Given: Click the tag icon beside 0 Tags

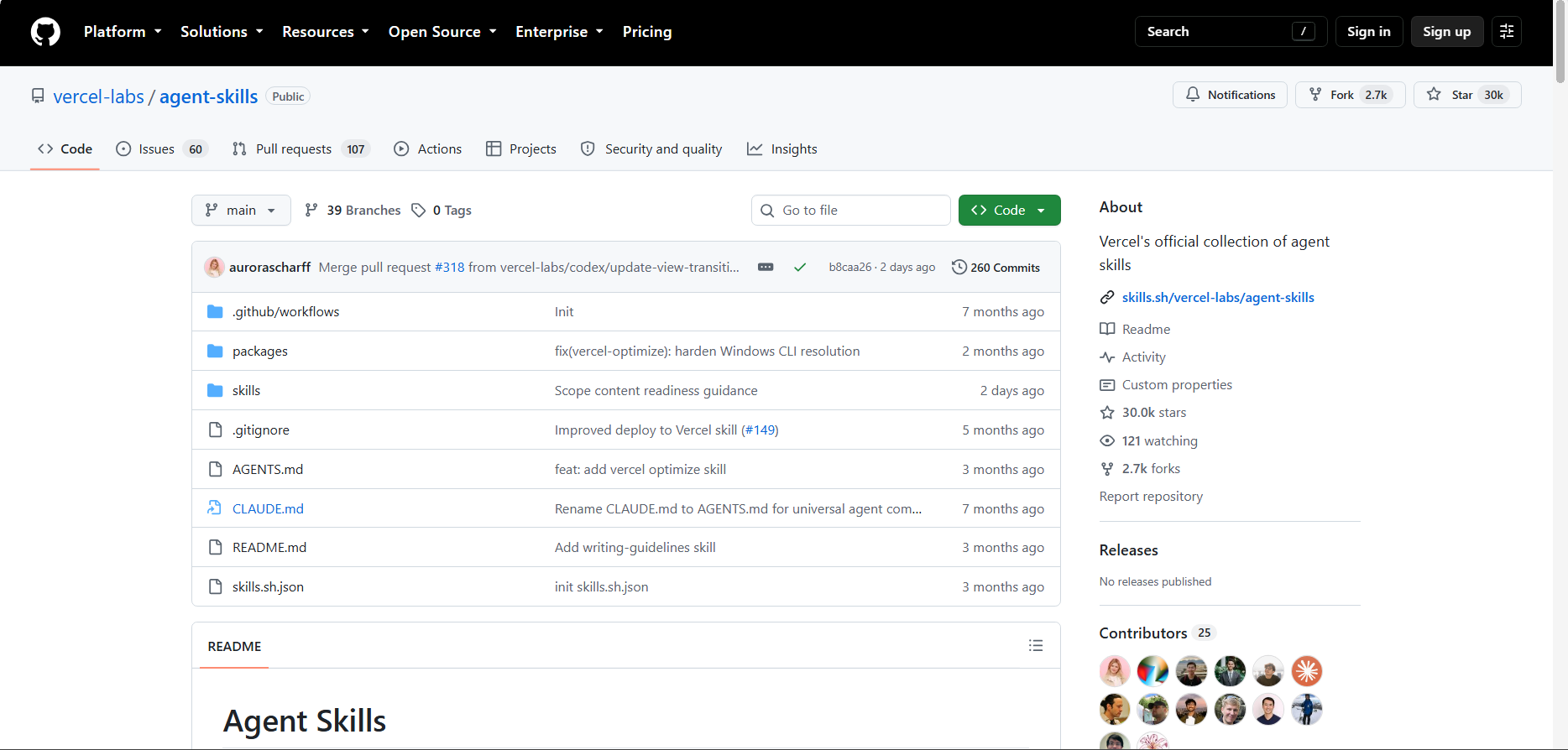Looking at the screenshot, I should pos(418,211).
